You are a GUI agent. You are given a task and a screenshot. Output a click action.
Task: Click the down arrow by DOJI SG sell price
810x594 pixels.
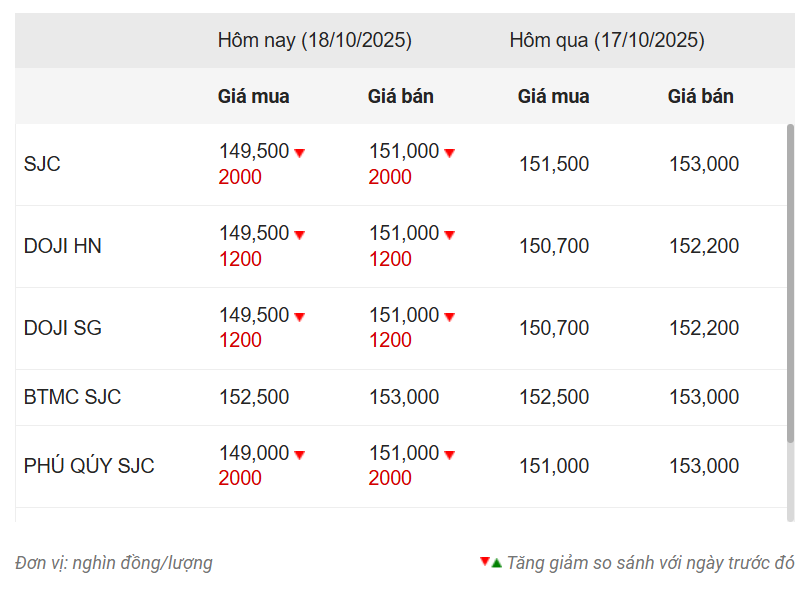point(449,317)
